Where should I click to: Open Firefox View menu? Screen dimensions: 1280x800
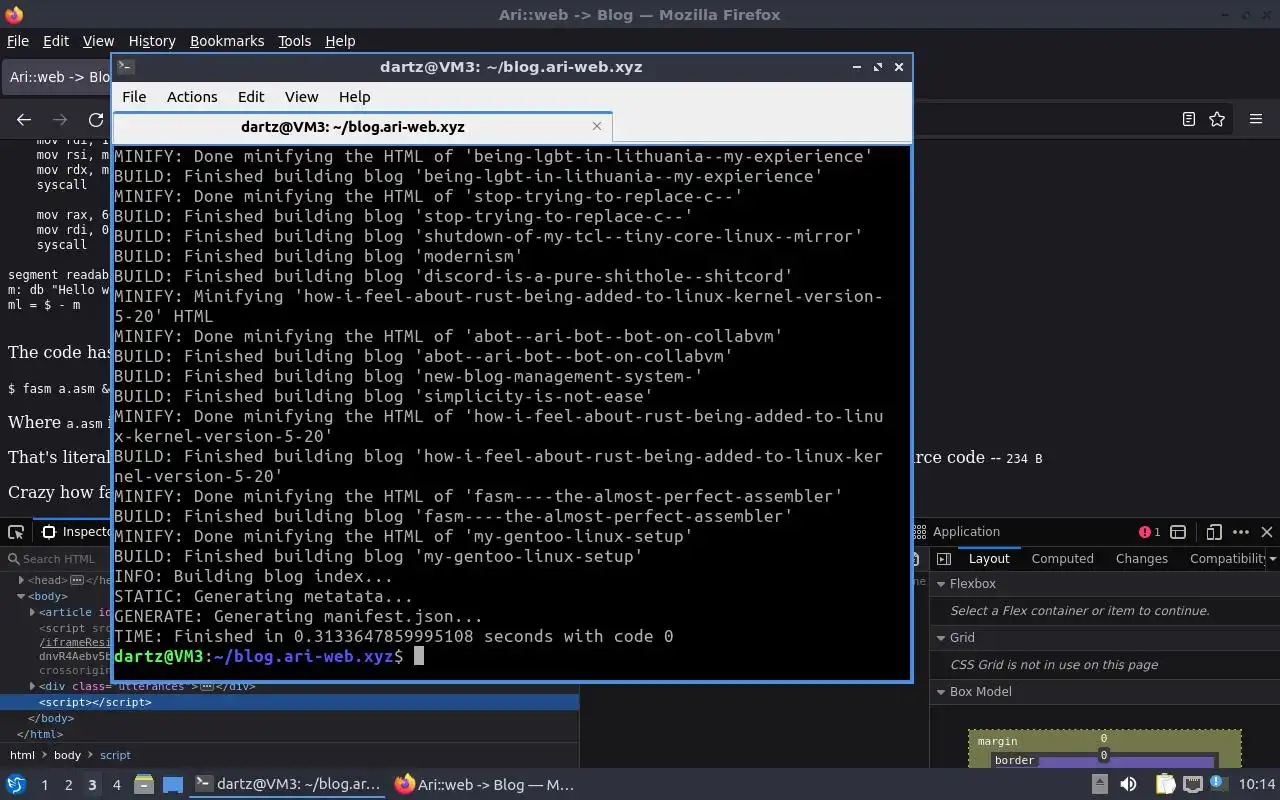tap(98, 41)
